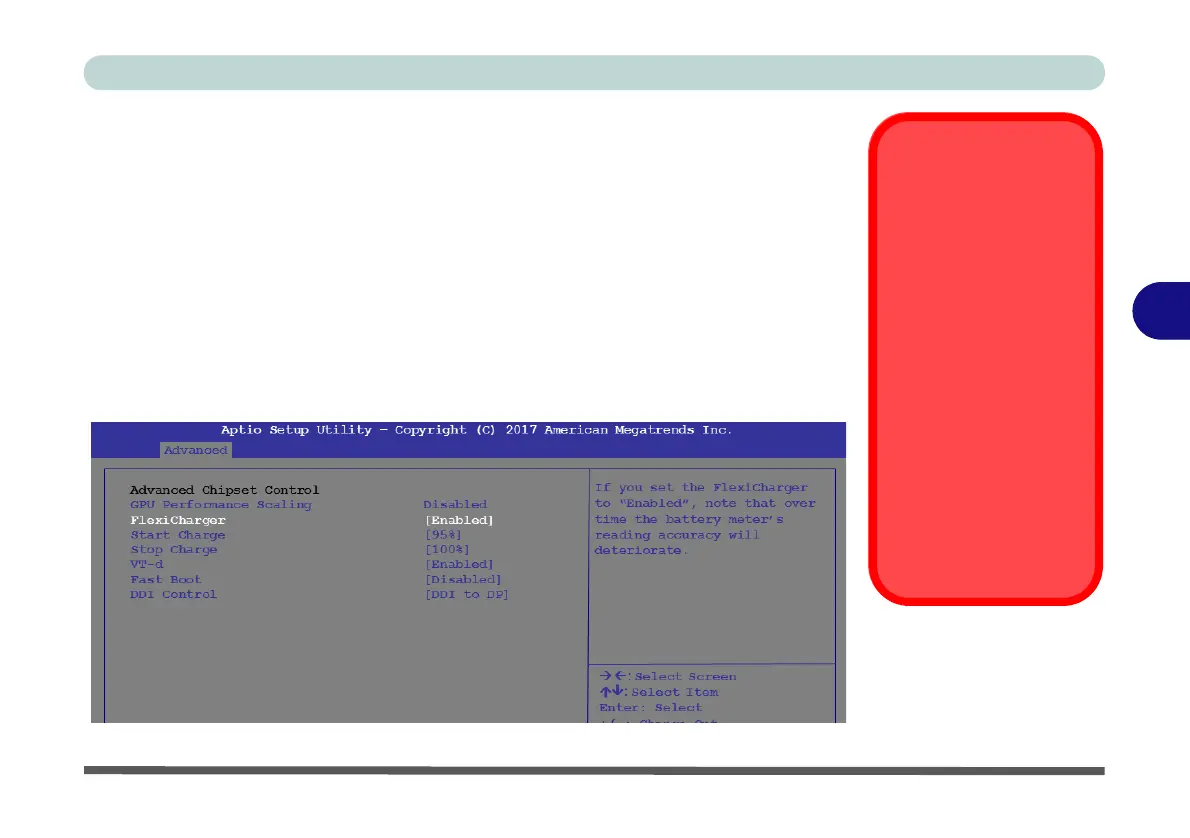Select the Advanced tab
This screenshot has width=1190, height=838.
coord(196,450)
